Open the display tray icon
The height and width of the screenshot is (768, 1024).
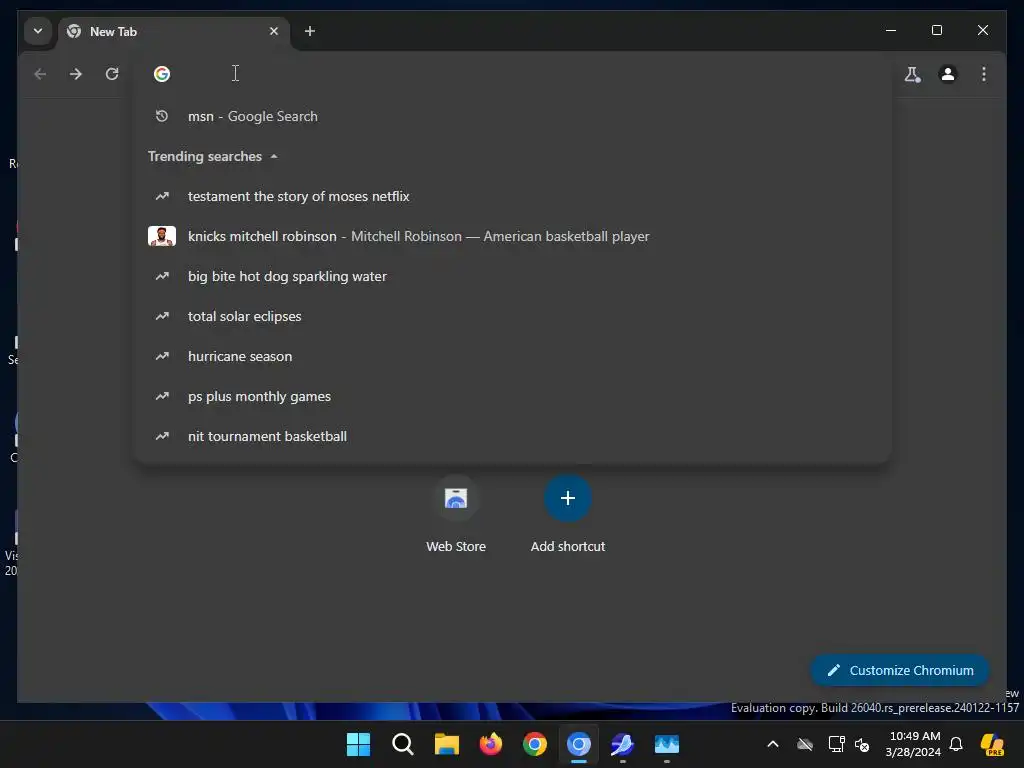836,744
